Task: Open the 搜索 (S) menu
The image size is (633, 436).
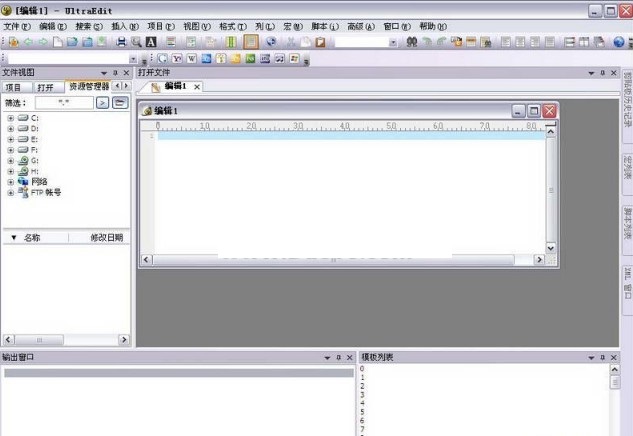Action: [x=89, y=26]
